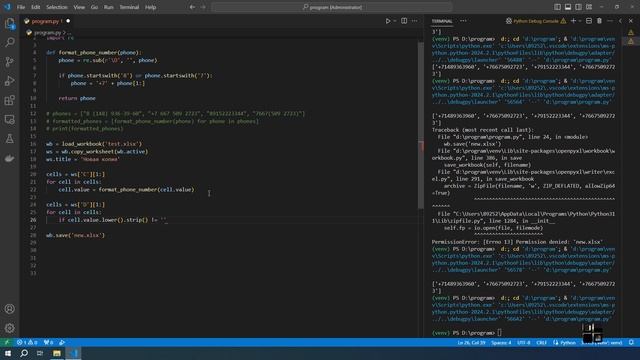Open the Extensions view

[x=9, y=100]
